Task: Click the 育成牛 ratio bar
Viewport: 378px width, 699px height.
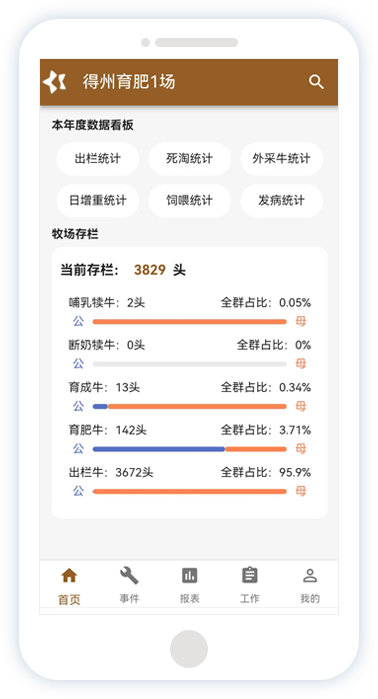Action: click(x=189, y=407)
